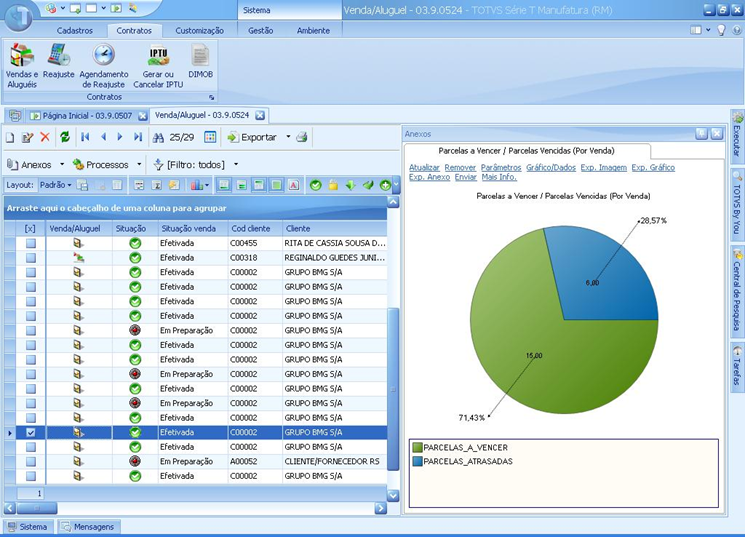Click the green plus circle toolbar icon
The image size is (745, 537).
click(x=385, y=185)
